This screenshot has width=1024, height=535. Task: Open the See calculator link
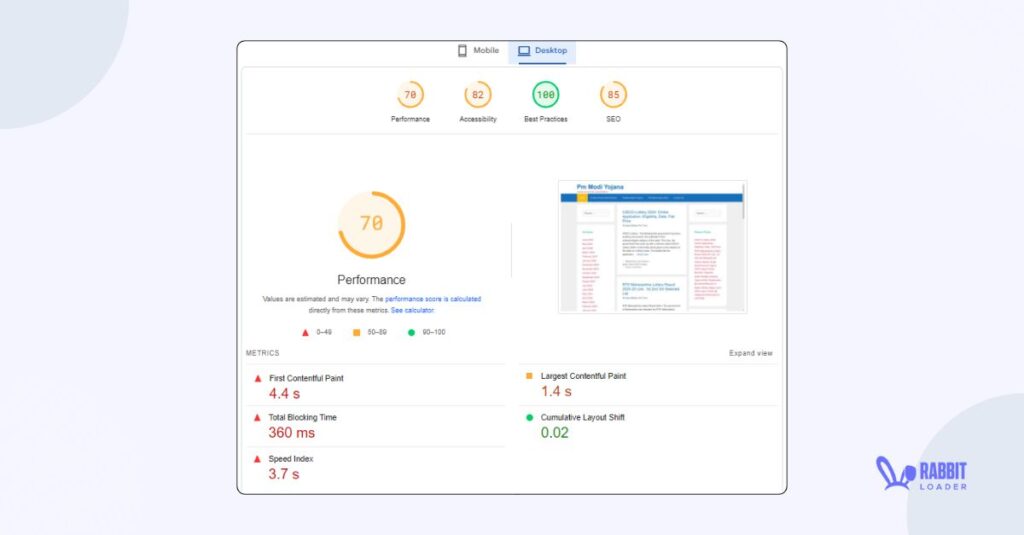click(412, 310)
